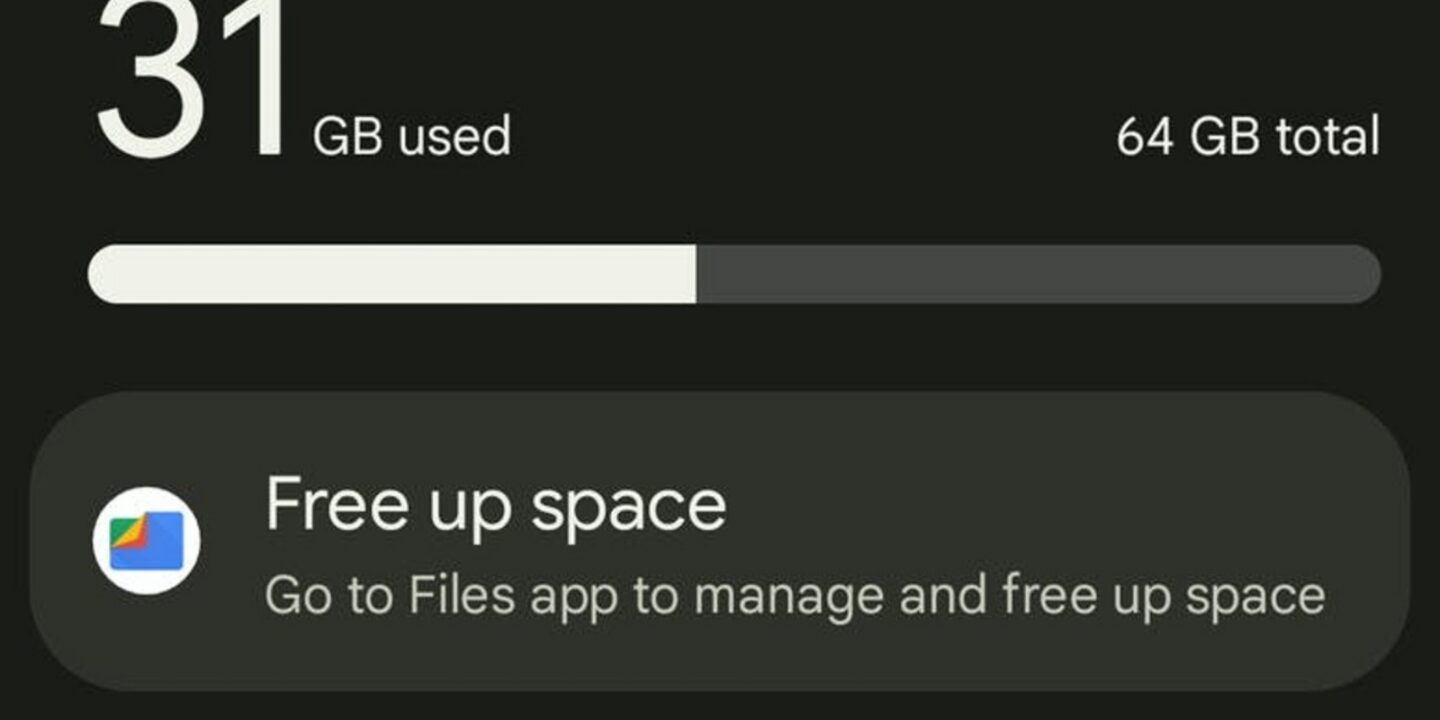Tap the colorful folder icon in the card
This screenshot has height=720, width=1440.
[146, 541]
